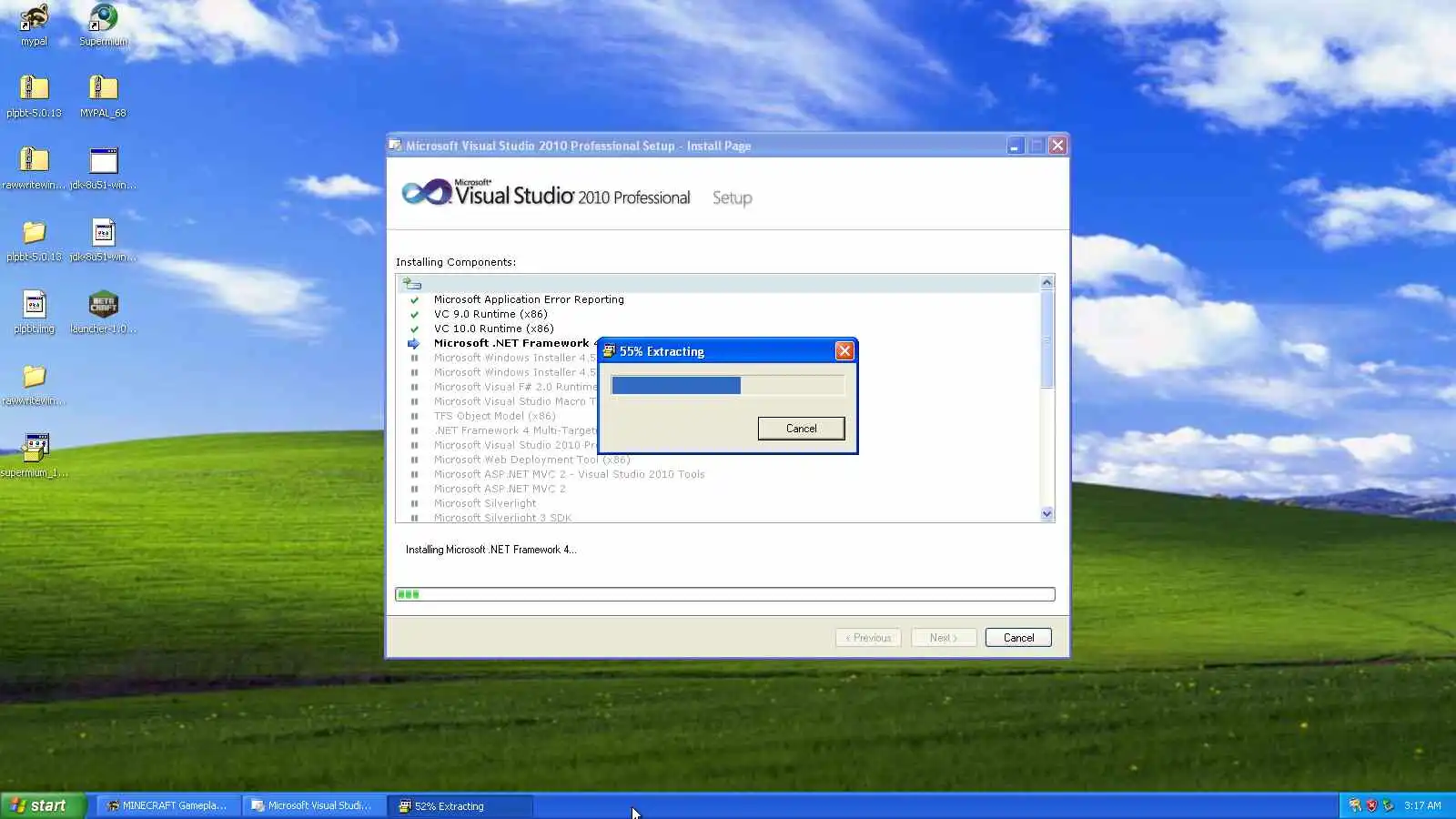Click the blue extraction progress bar
The width and height of the screenshot is (1456, 819).
[727, 386]
